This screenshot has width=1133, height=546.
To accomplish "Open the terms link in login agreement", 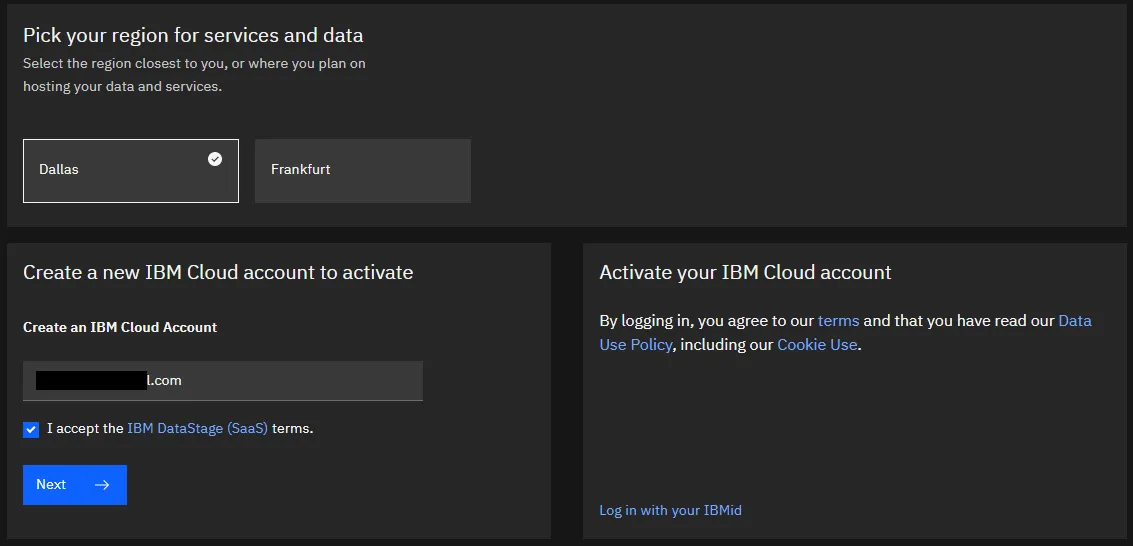I will point(838,321).
